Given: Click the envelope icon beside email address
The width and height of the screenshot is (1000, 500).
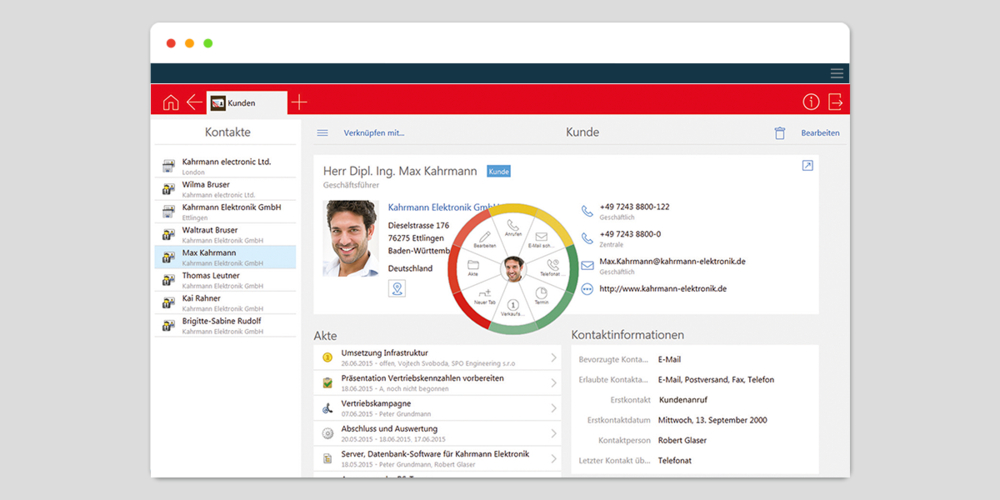Looking at the screenshot, I should [x=587, y=265].
